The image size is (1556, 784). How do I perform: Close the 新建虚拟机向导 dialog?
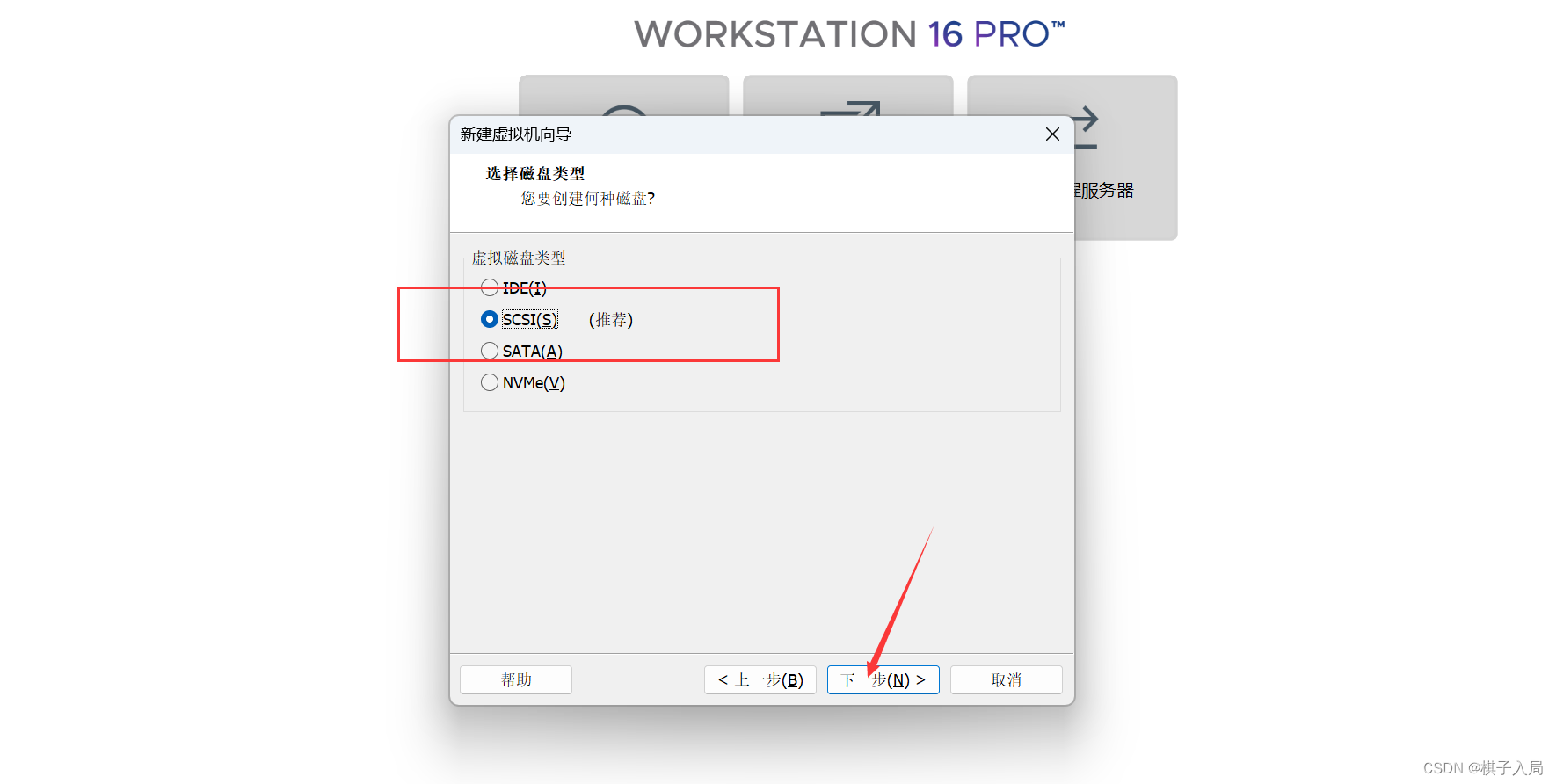coord(1052,134)
